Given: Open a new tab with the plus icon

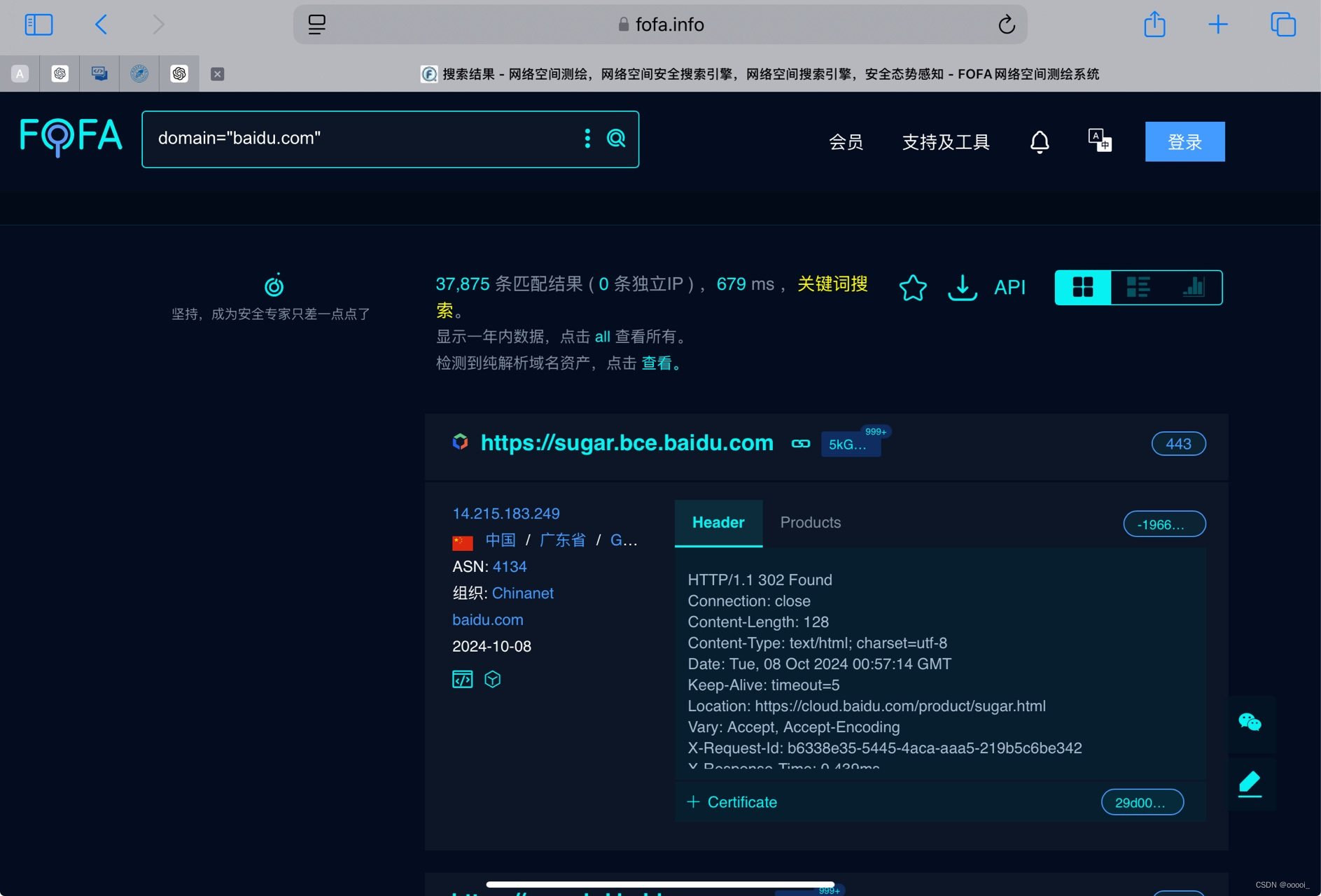Looking at the screenshot, I should [1218, 24].
